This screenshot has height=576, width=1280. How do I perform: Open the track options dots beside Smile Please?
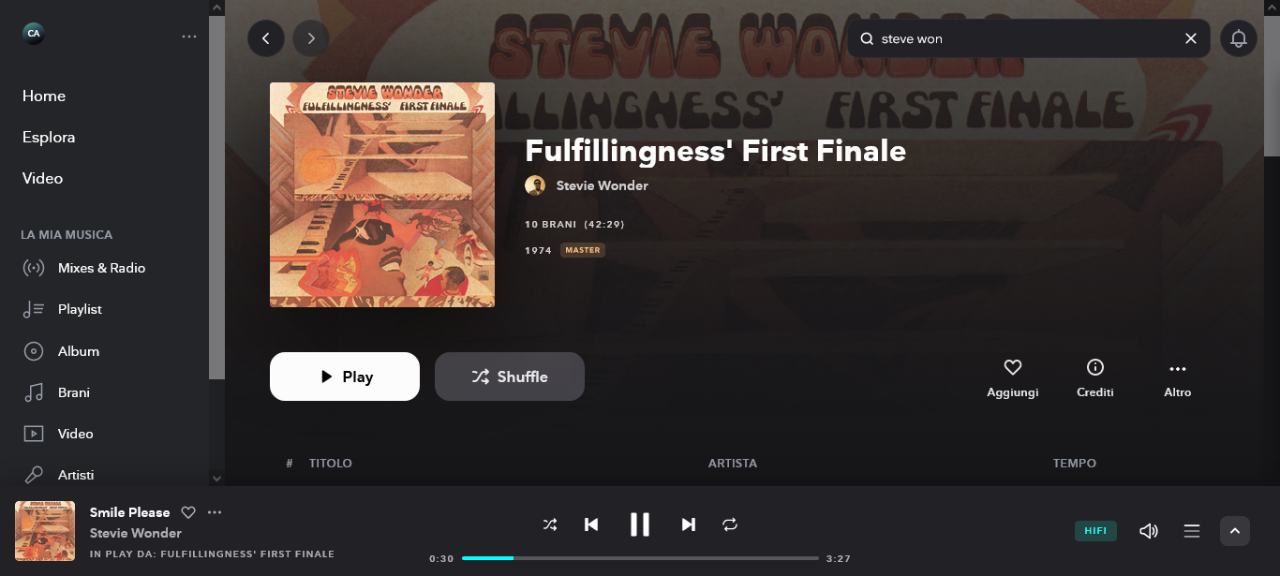pos(214,512)
